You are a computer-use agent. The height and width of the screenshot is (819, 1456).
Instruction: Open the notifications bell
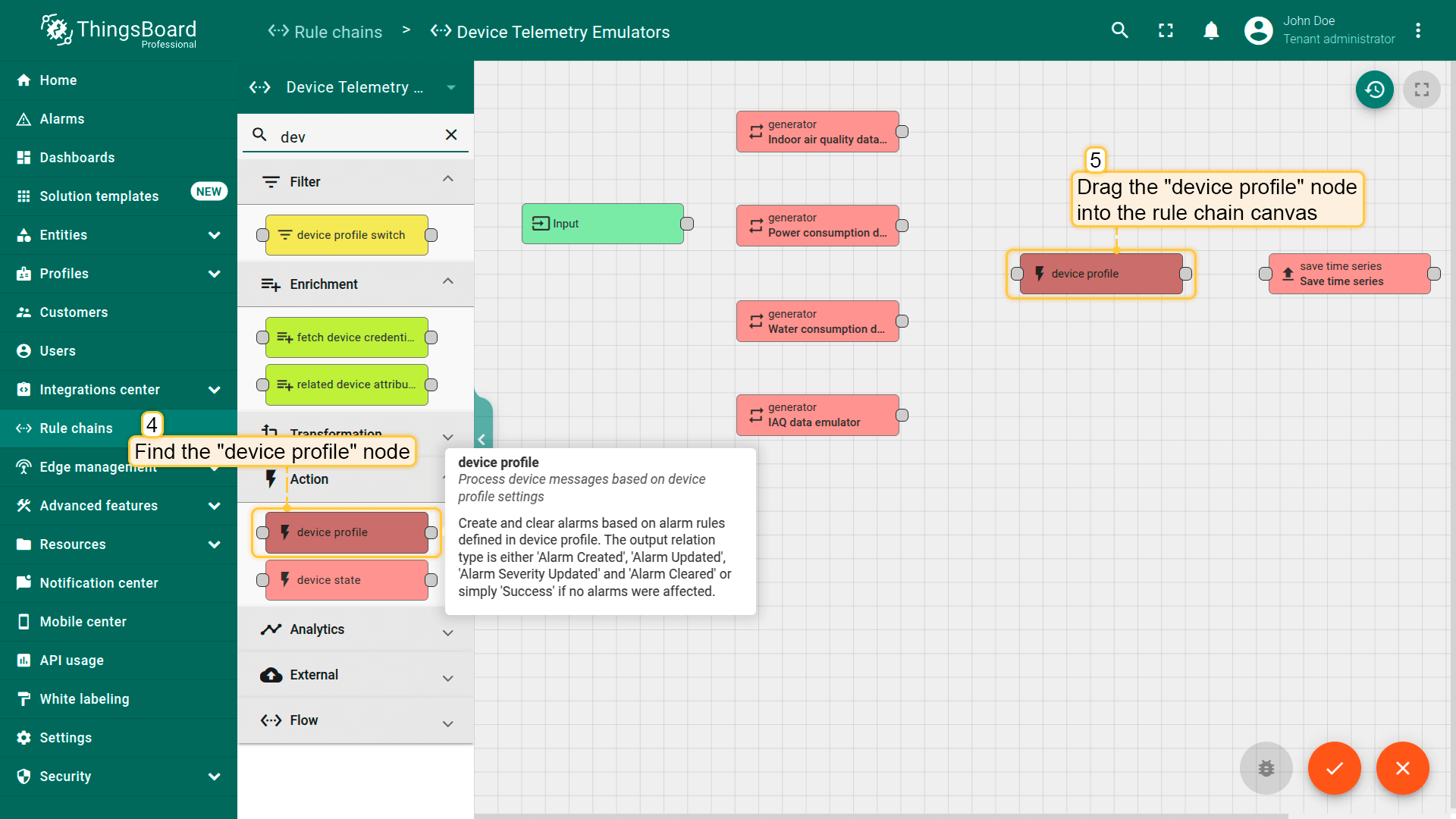(1211, 30)
